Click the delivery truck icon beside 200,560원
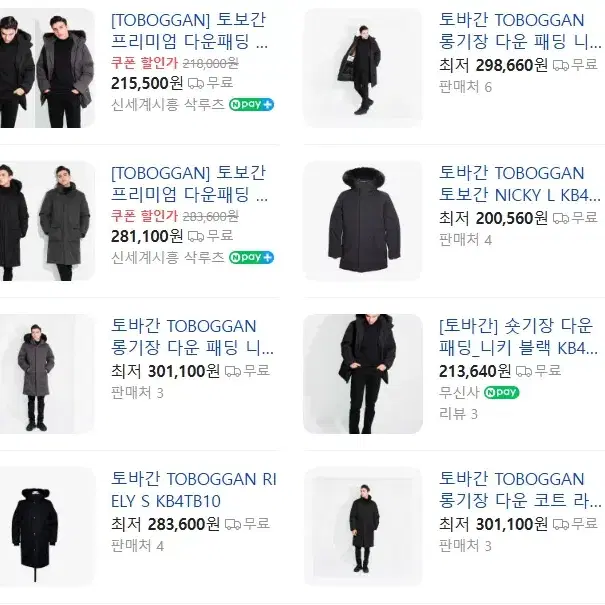605x605 pixels. (561, 218)
